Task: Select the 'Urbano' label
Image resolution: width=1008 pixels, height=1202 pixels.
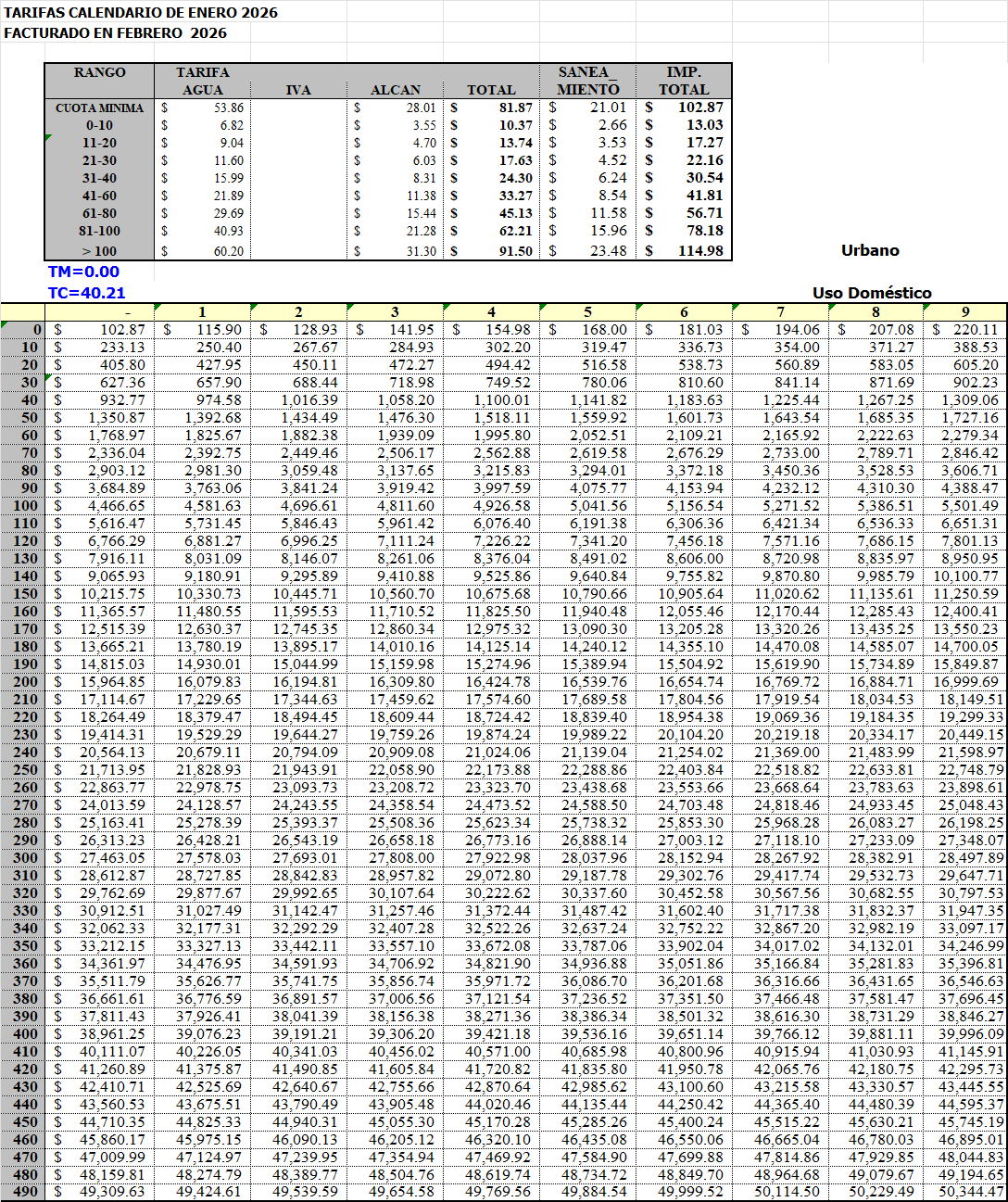Action: click(870, 250)
